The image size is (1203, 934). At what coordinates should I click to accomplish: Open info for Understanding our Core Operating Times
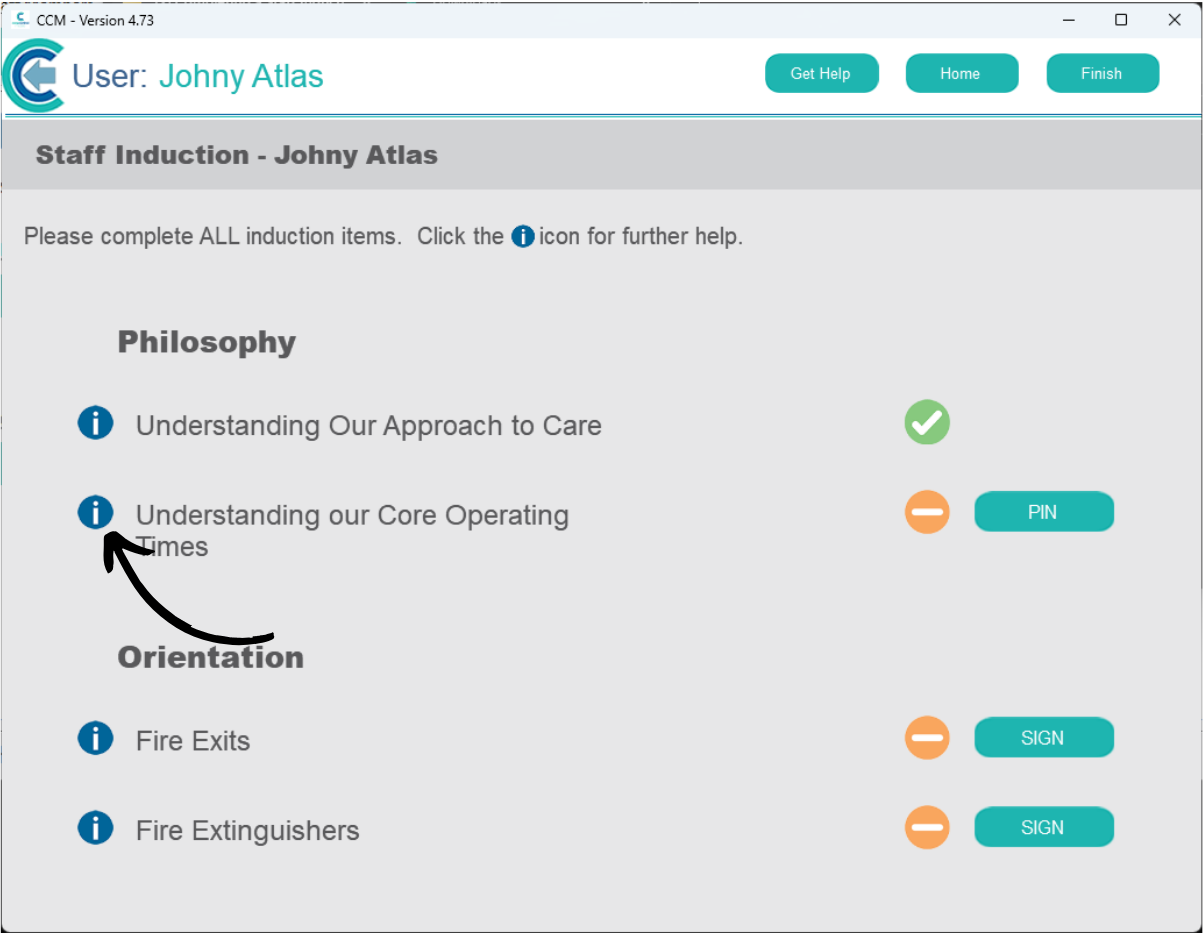pyautogui.click(x=95, y=513)
